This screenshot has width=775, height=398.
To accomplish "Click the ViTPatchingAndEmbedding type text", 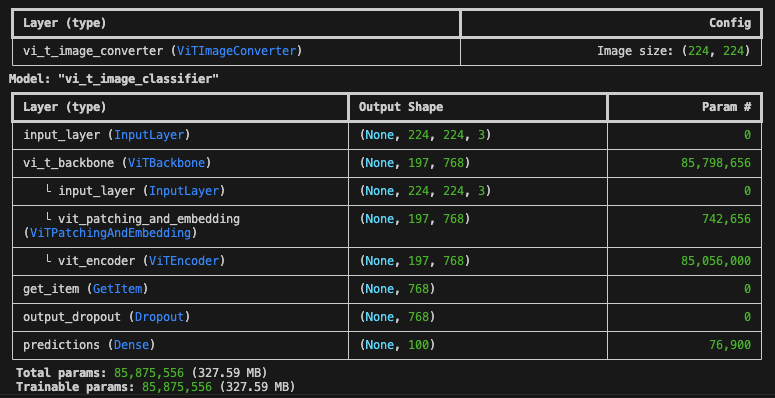I will 110,233.
